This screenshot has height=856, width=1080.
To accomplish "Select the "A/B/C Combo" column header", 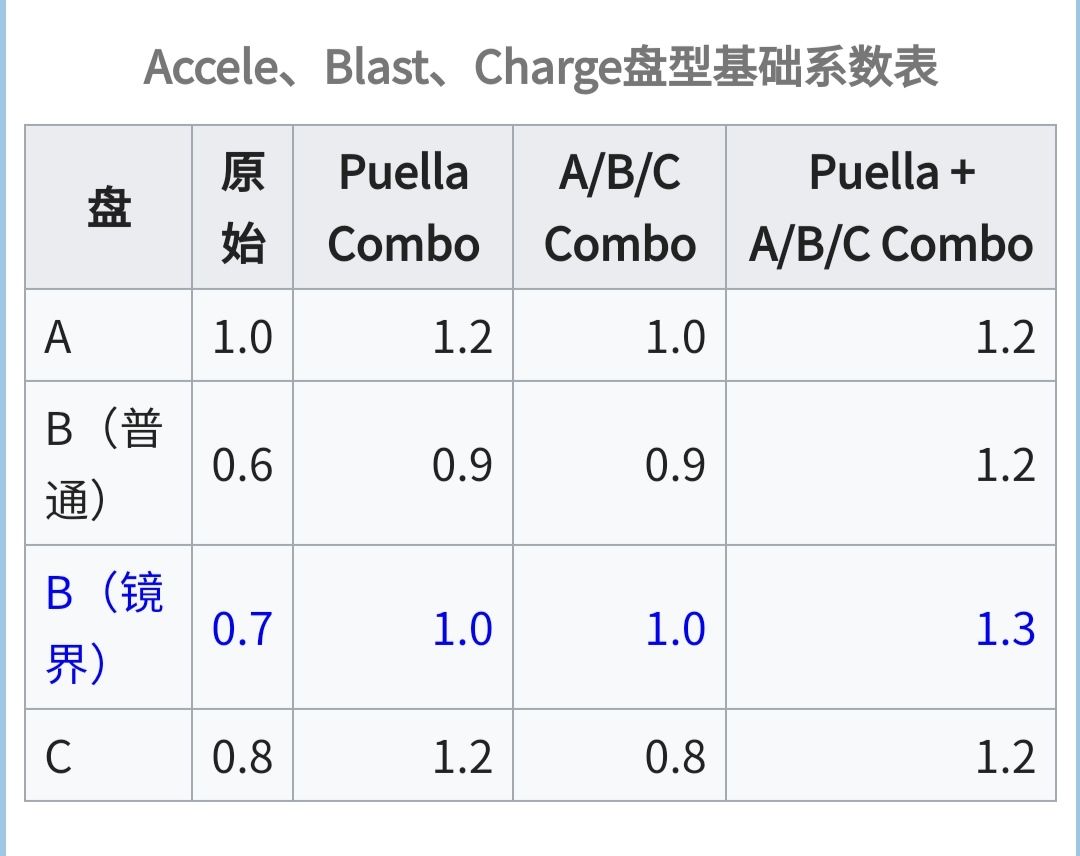I will pyautogui.click(x=620, y=208).
